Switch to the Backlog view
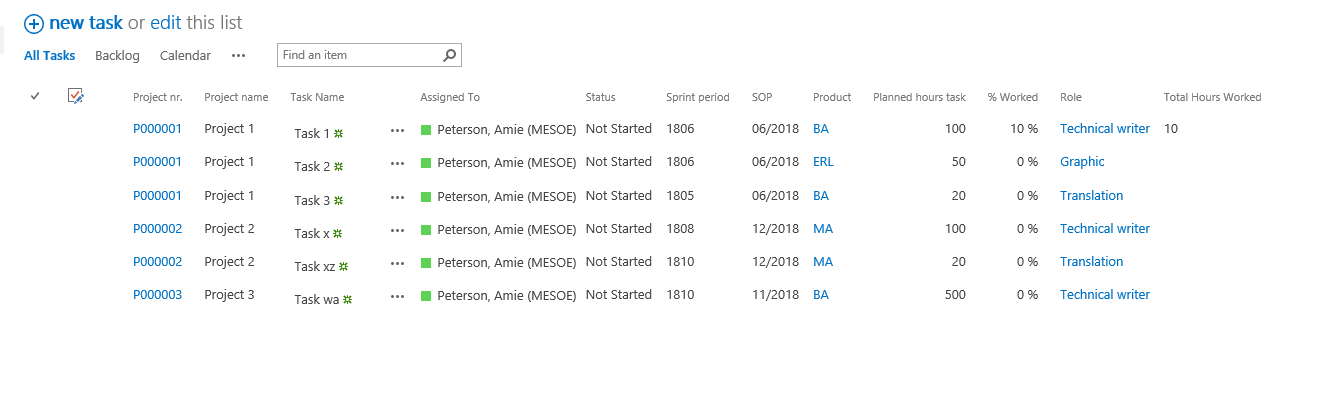 pos(117,56)
